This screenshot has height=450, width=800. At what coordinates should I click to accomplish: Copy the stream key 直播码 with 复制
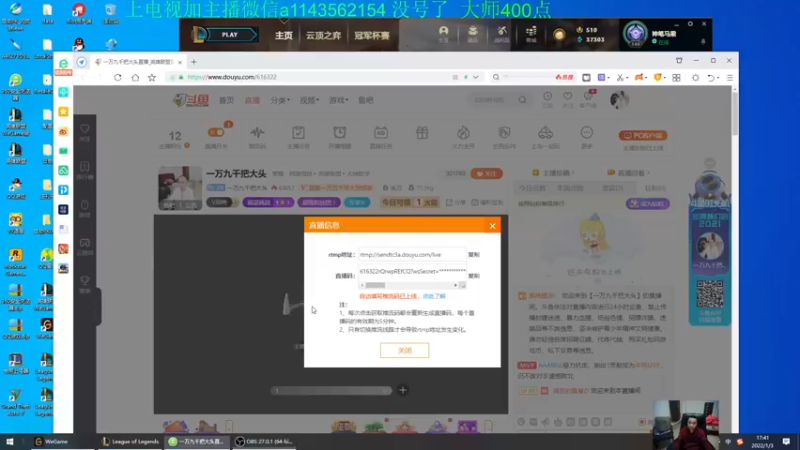point(473,276)
